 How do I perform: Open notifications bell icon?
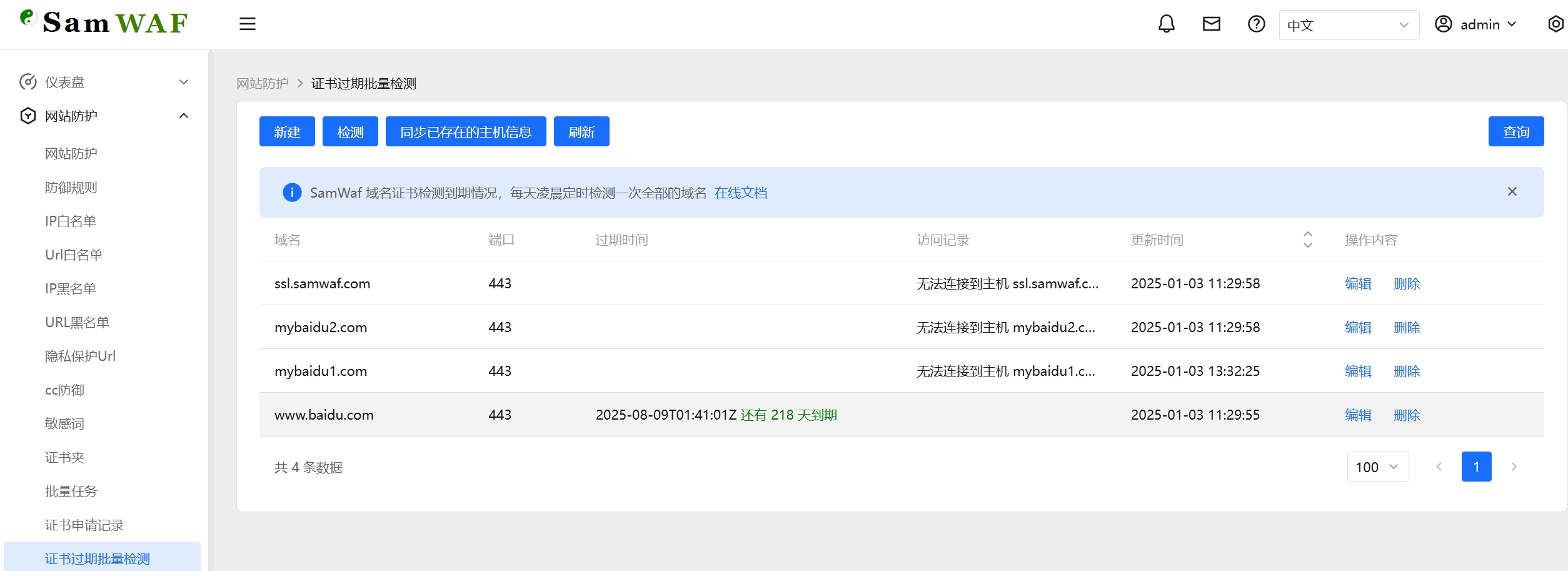(1167, 24)
